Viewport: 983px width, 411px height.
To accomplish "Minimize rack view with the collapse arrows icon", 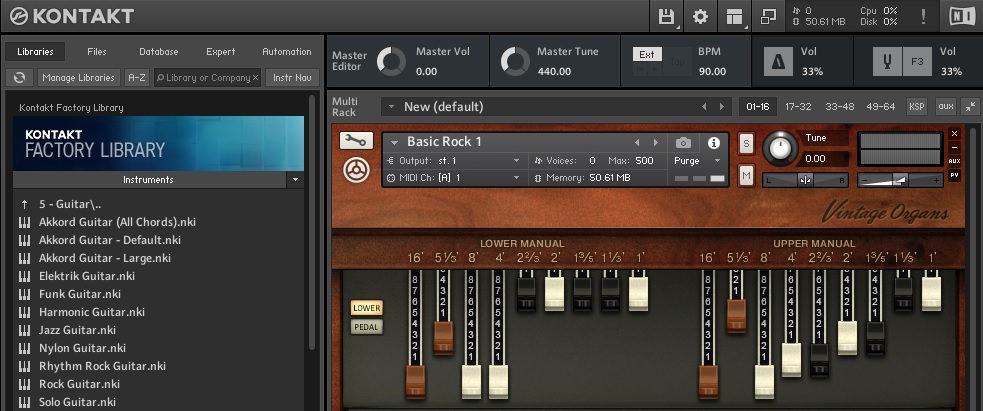I will click(x=970, y=107).
